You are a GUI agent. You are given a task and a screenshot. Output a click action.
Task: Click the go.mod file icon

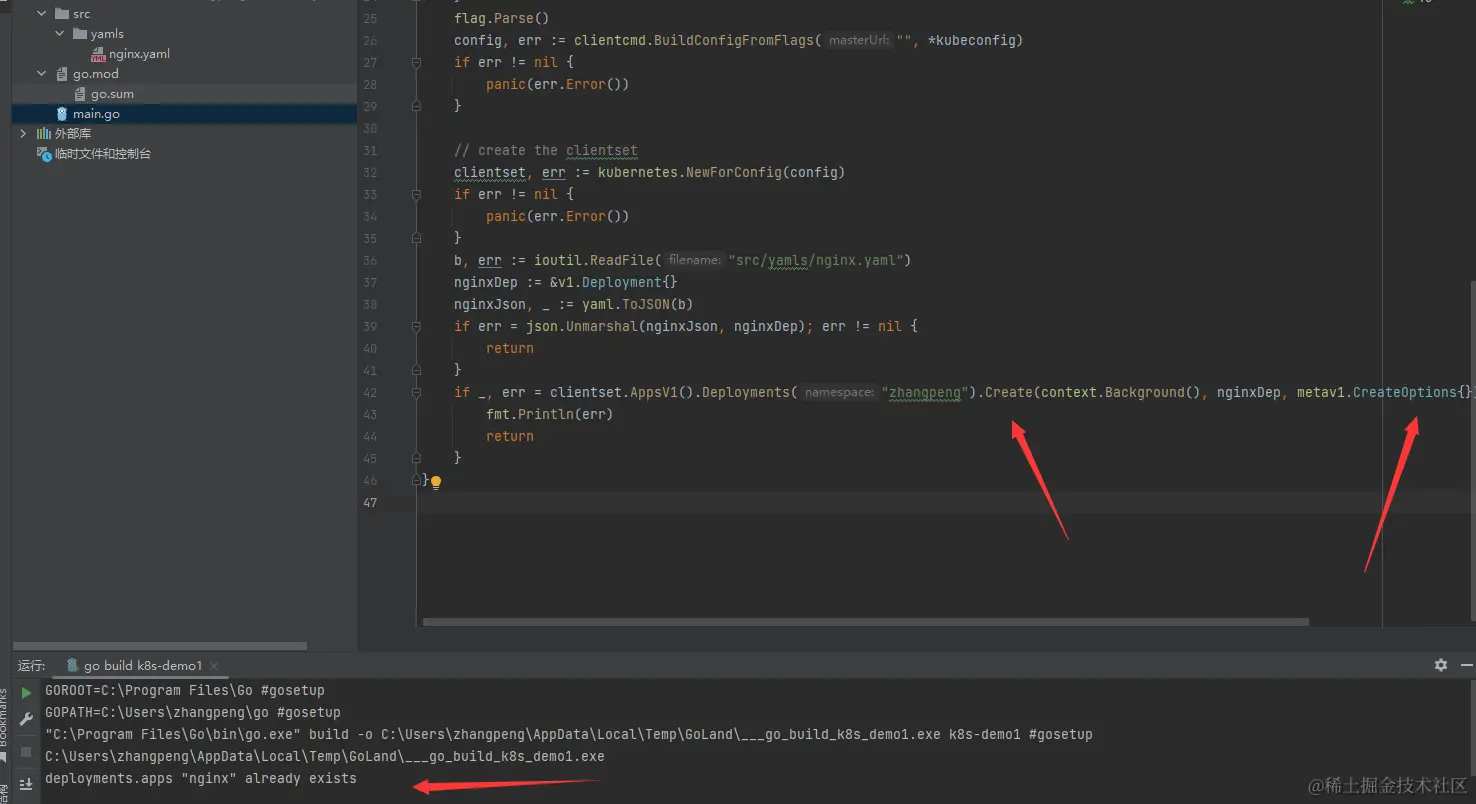(x=62, y=74)
